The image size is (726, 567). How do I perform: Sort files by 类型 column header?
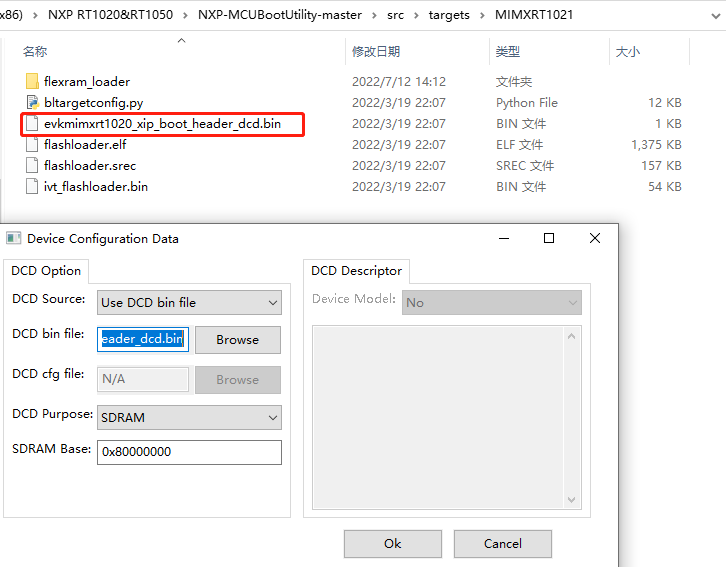[x=507, y=51]
